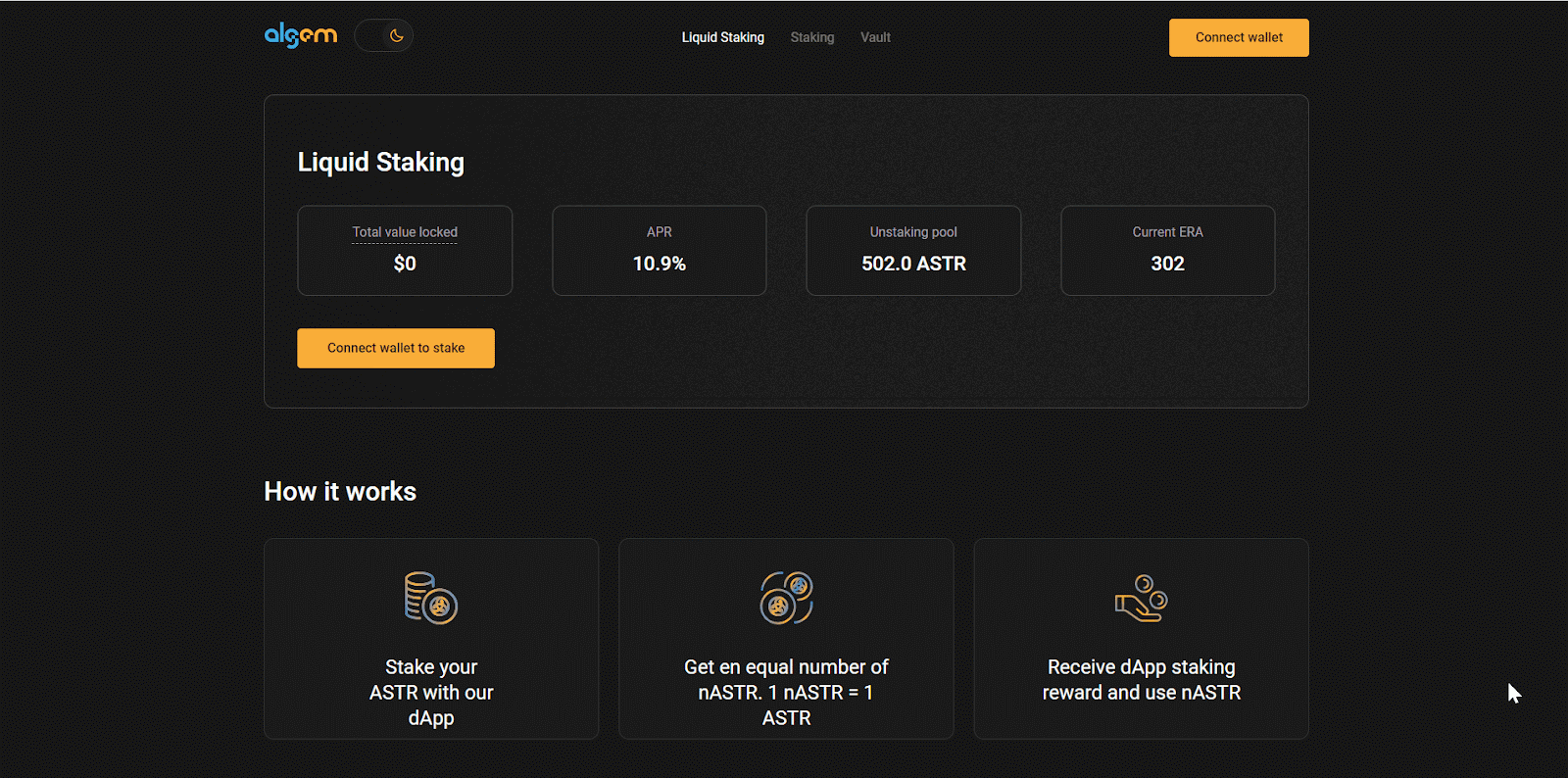
Task: Click the Liquid Staking heading
Action: click(x=381, y=163)
